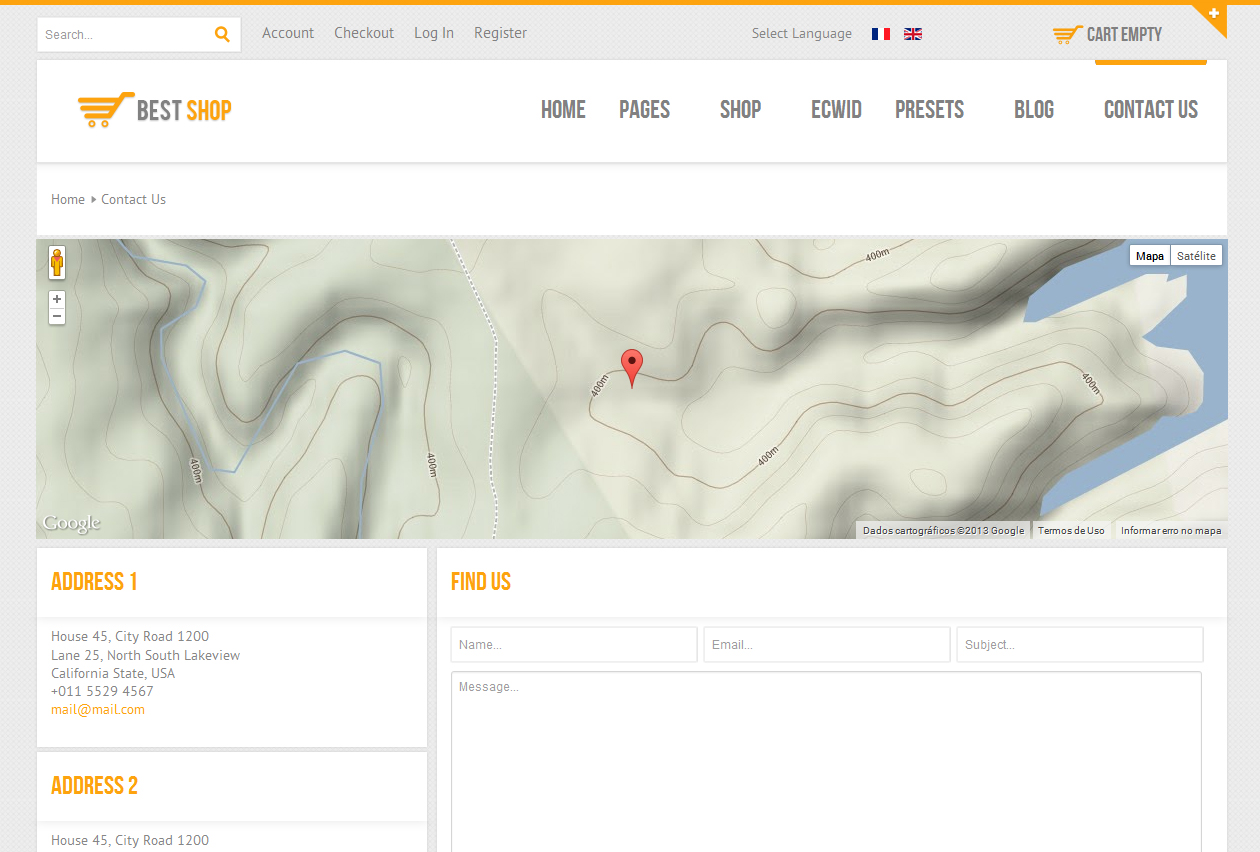Expand the plus corner panel icon

tap(1214, 14)
